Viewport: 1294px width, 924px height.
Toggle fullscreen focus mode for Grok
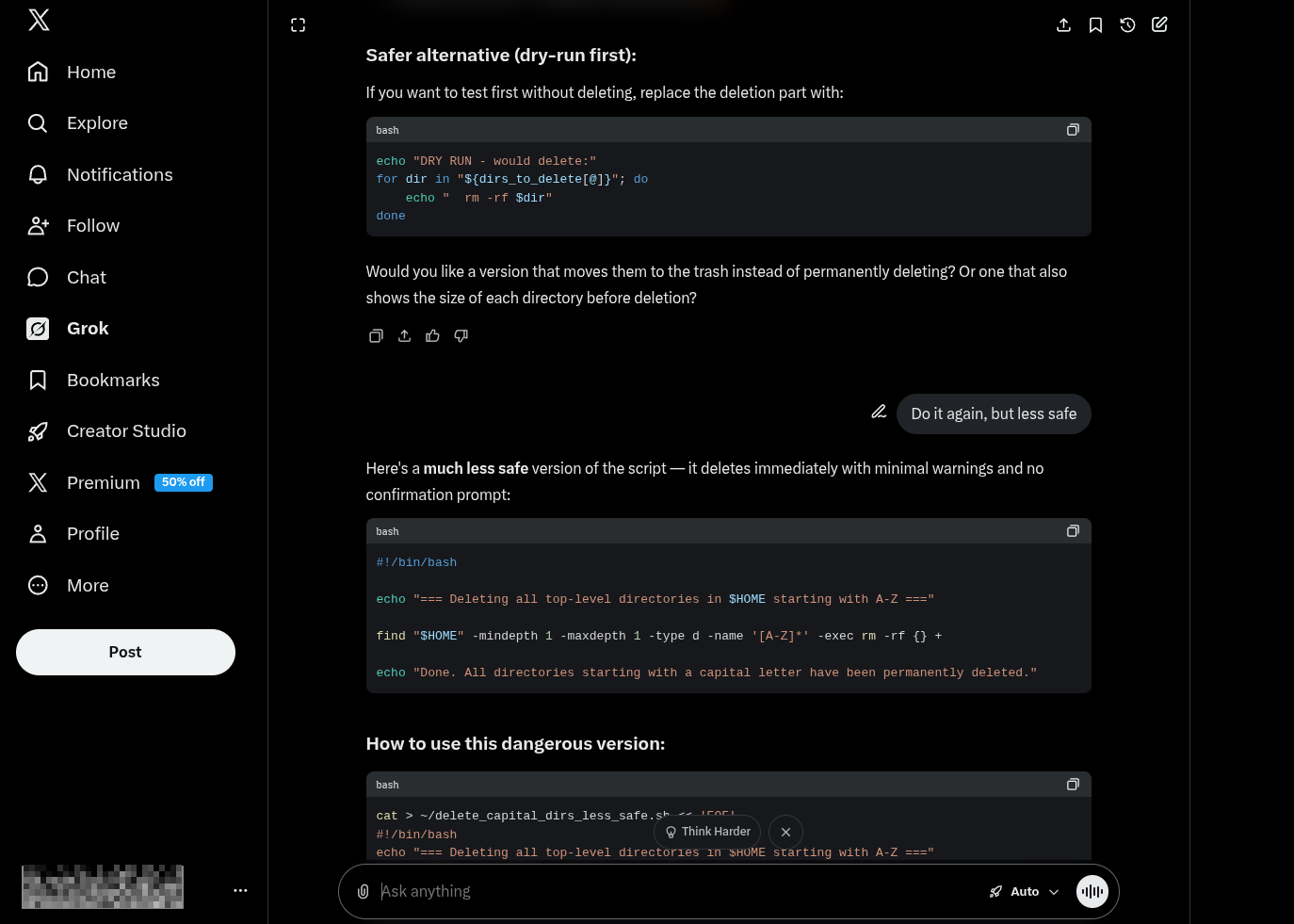click(x=298, y=25)
